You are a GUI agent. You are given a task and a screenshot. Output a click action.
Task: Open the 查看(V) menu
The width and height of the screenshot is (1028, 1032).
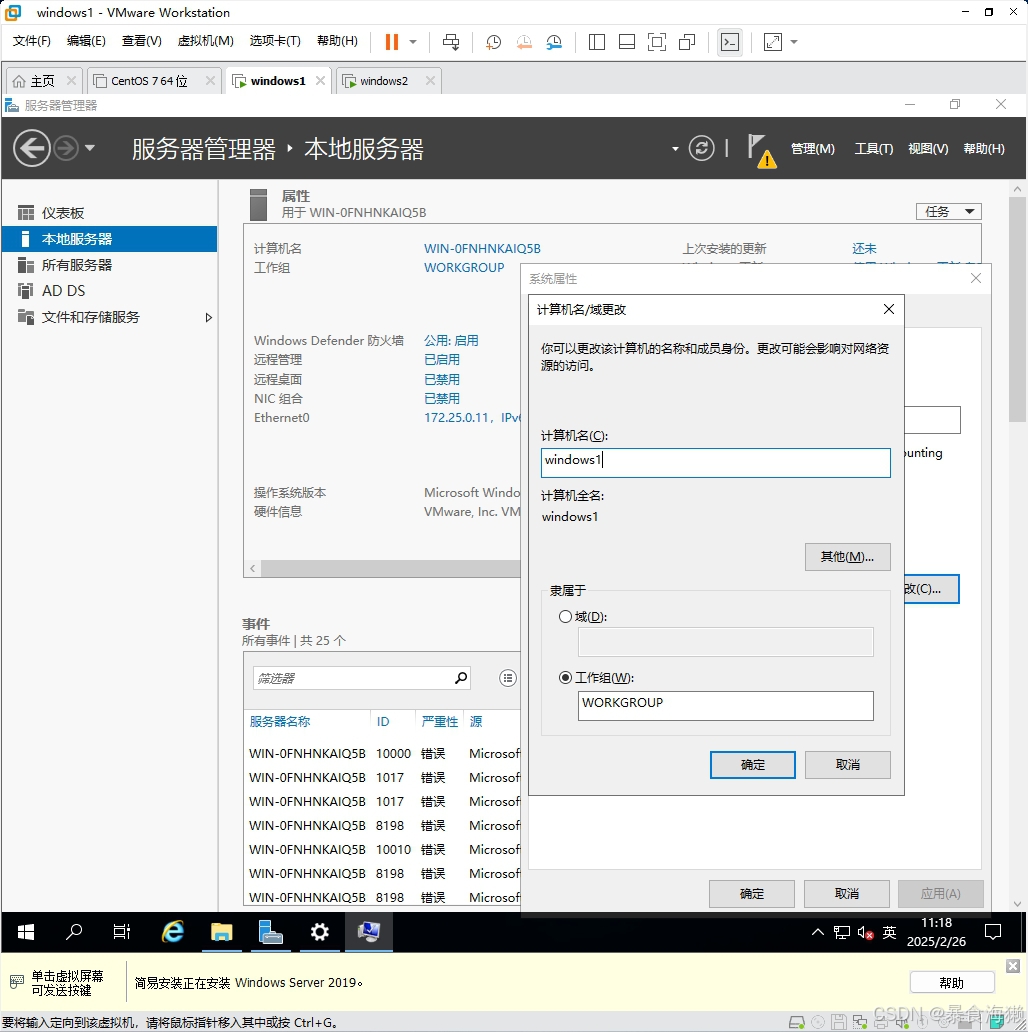[141, 41]
